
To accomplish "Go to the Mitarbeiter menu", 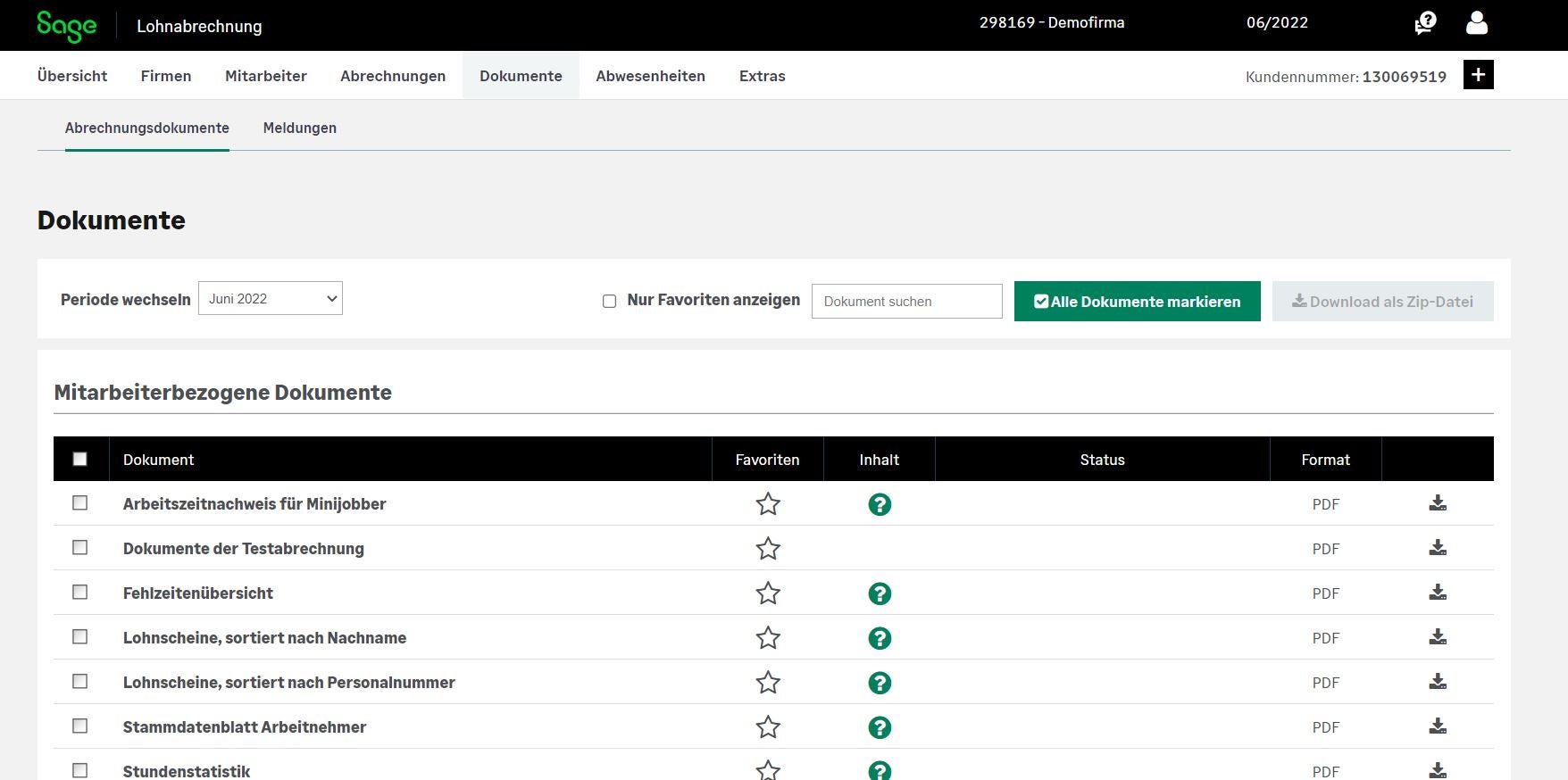I will (x=265, y=76).
